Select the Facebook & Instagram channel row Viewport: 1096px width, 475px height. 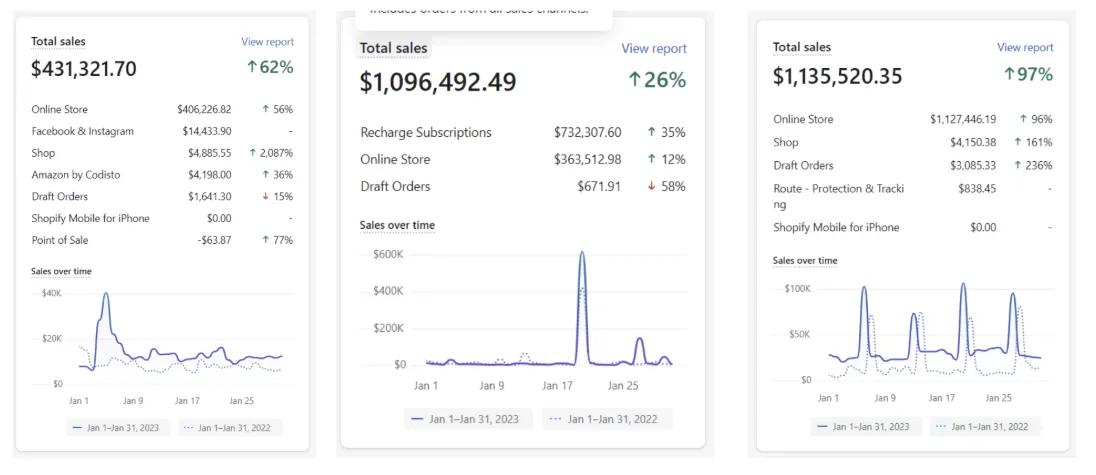[82, 131]
